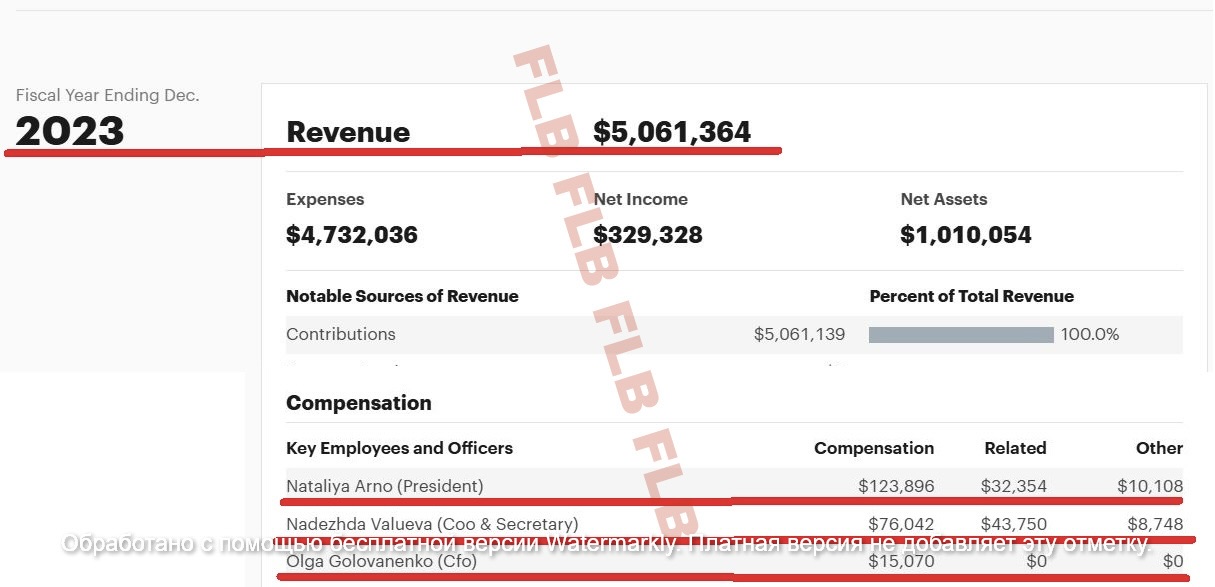This screenshot has height=587, width=1215.
Task: Click the Percent of Total Revenue header
Action: pos(971,296)
